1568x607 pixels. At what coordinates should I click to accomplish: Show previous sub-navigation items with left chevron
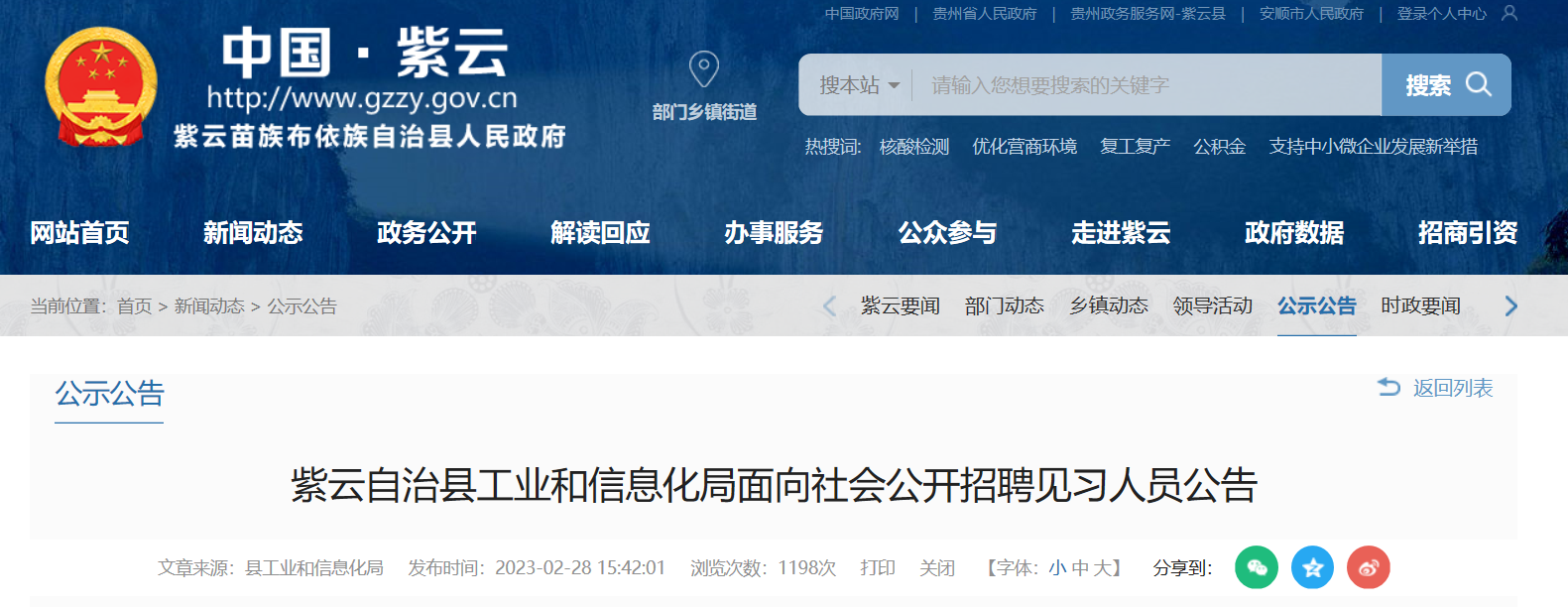[829, 305]
